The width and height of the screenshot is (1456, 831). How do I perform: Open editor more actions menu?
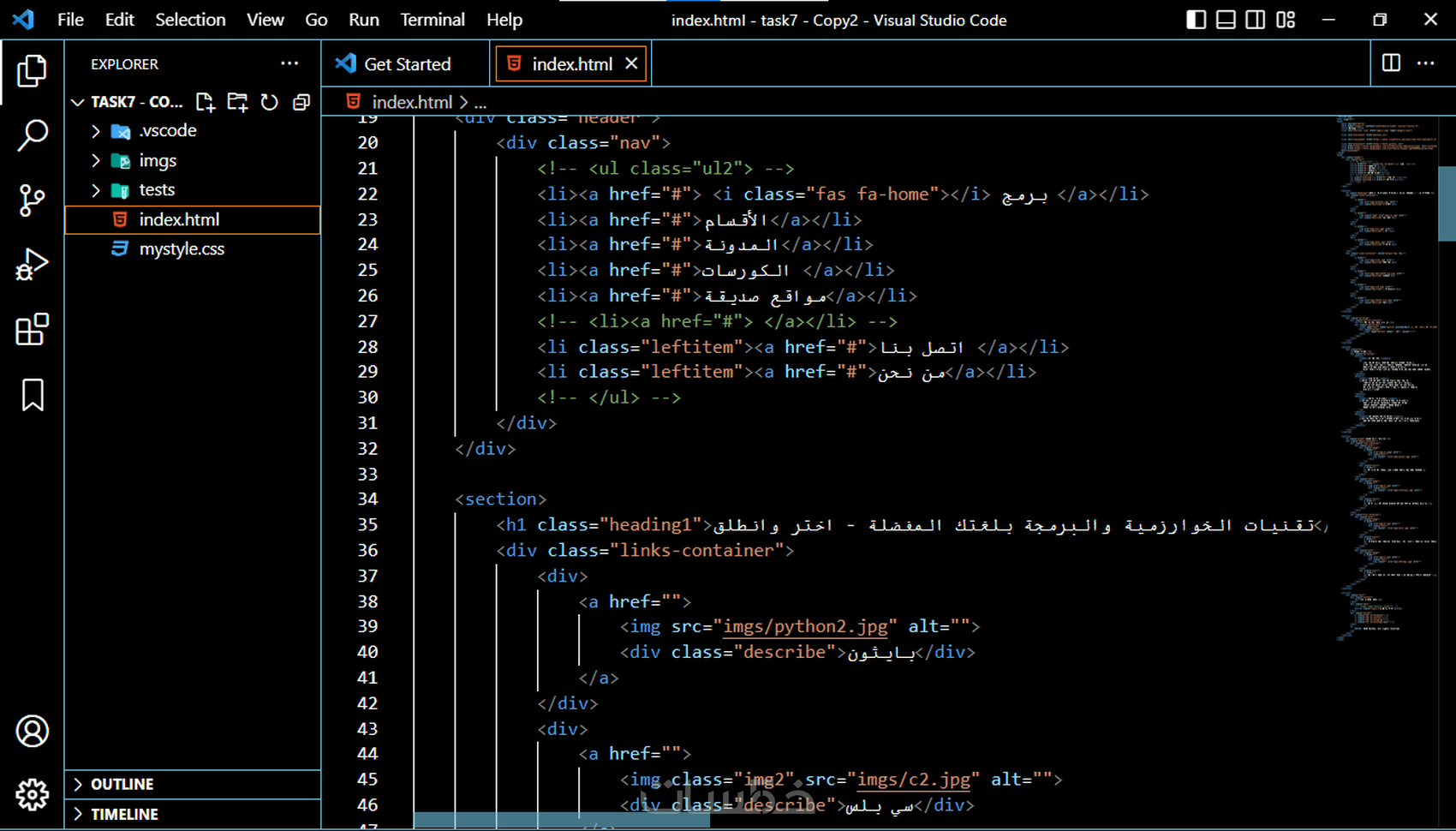(x=1425, y=63)
